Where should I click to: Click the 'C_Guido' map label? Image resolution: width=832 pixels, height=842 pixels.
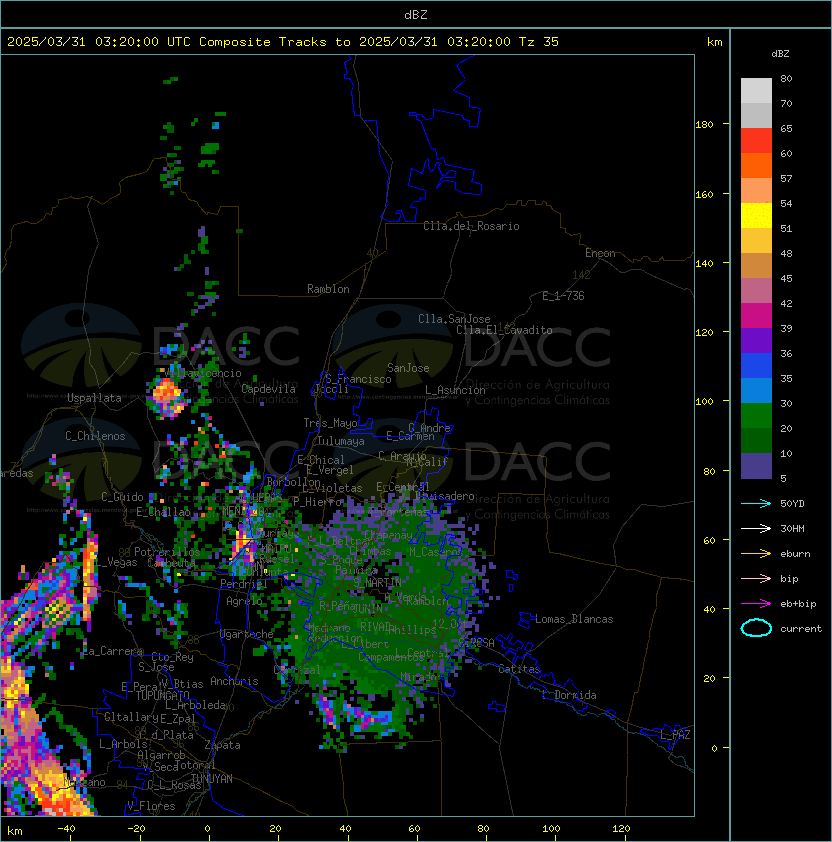pos(122,497)
